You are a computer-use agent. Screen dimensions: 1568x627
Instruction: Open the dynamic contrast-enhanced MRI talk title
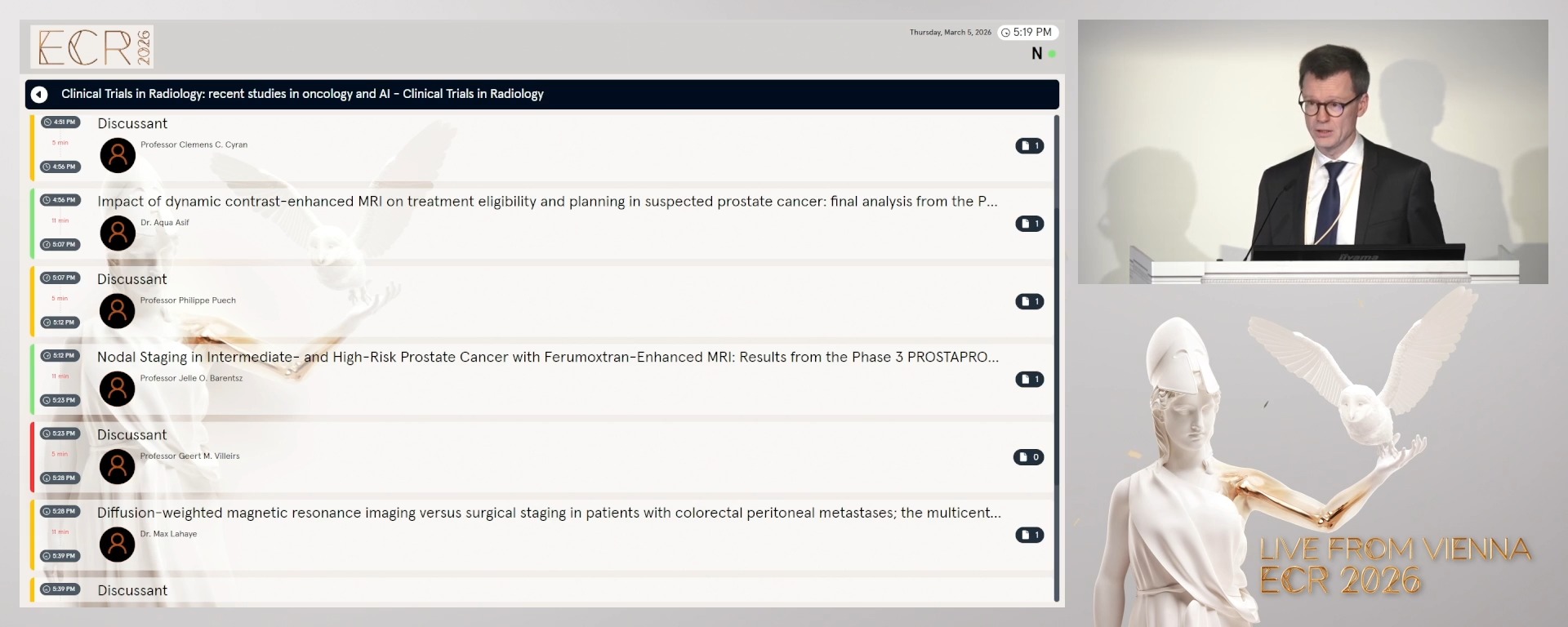click(x=546, y=202)
